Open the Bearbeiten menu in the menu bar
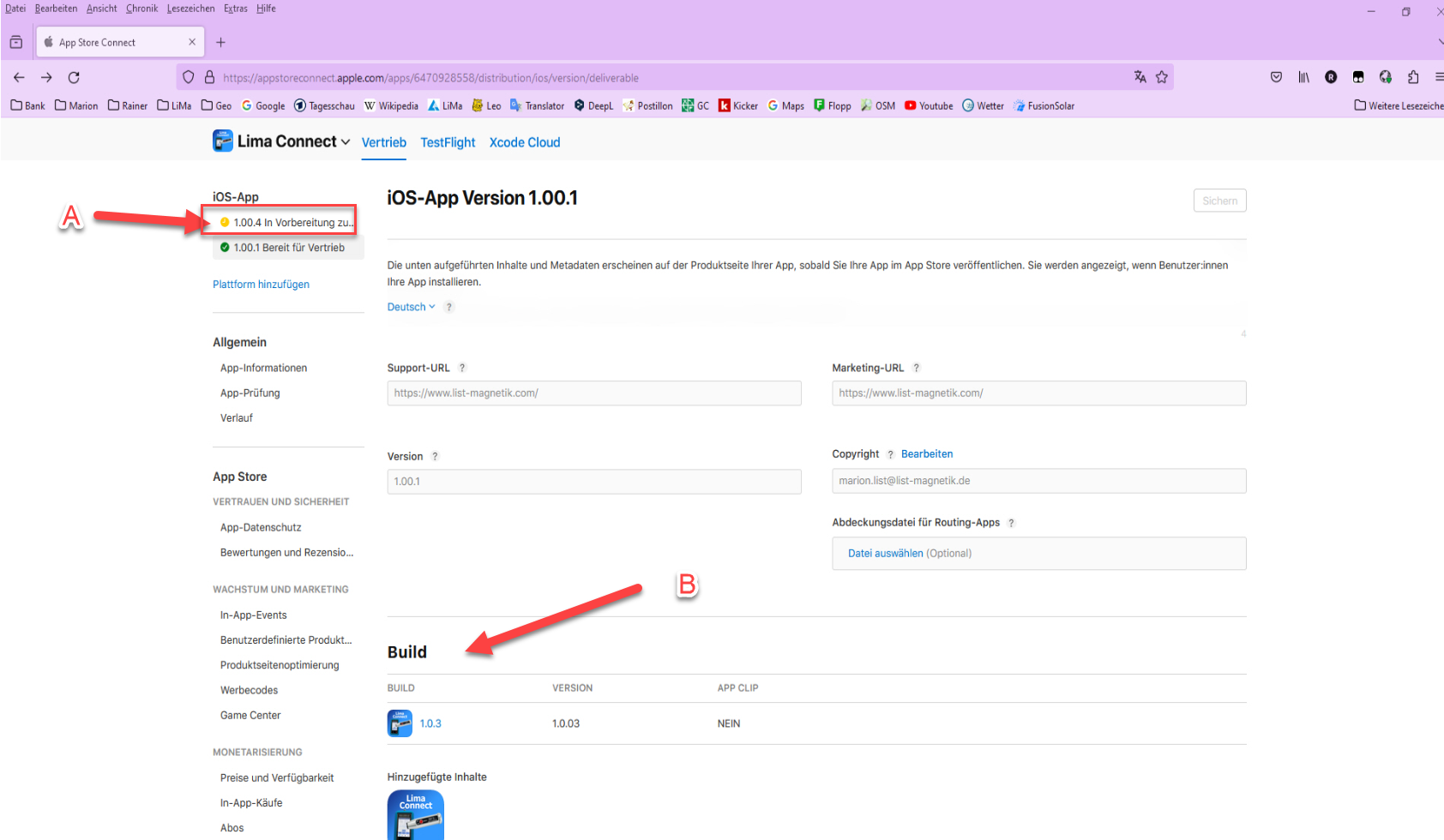Image resolution: width=1444 pixels, height=840 pixels. point(56,9)
